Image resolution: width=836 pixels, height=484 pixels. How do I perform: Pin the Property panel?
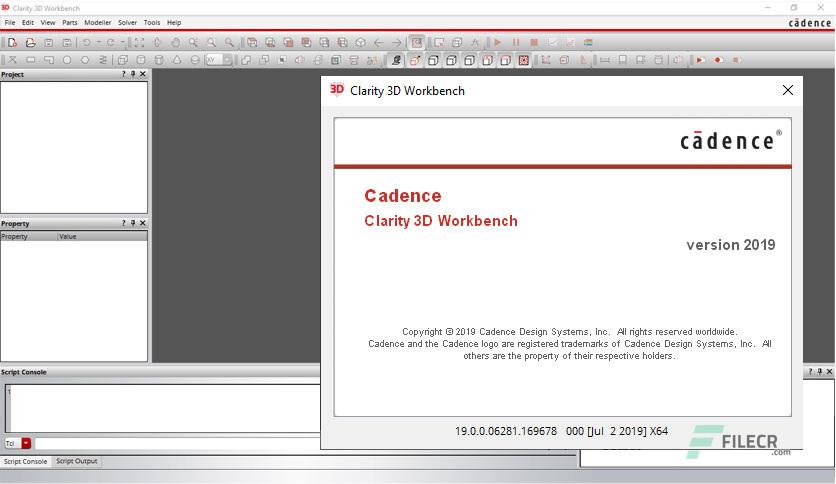point(133,223)
